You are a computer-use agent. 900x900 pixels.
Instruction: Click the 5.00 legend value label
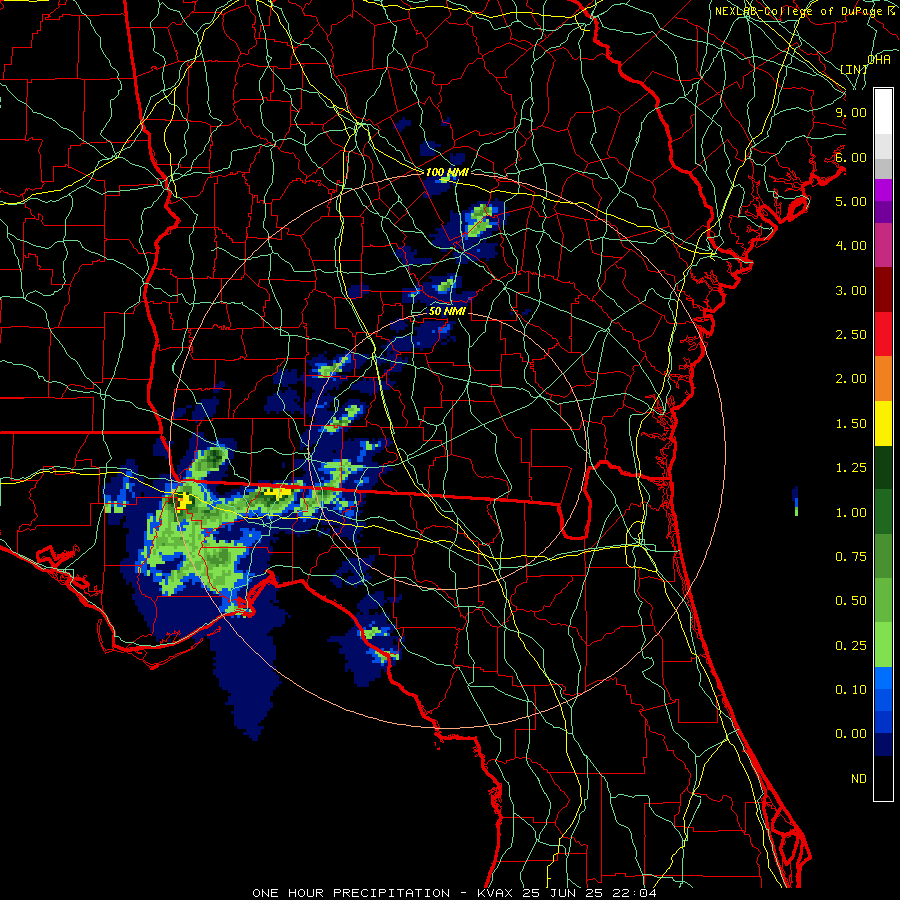click(x=851, y=201)
